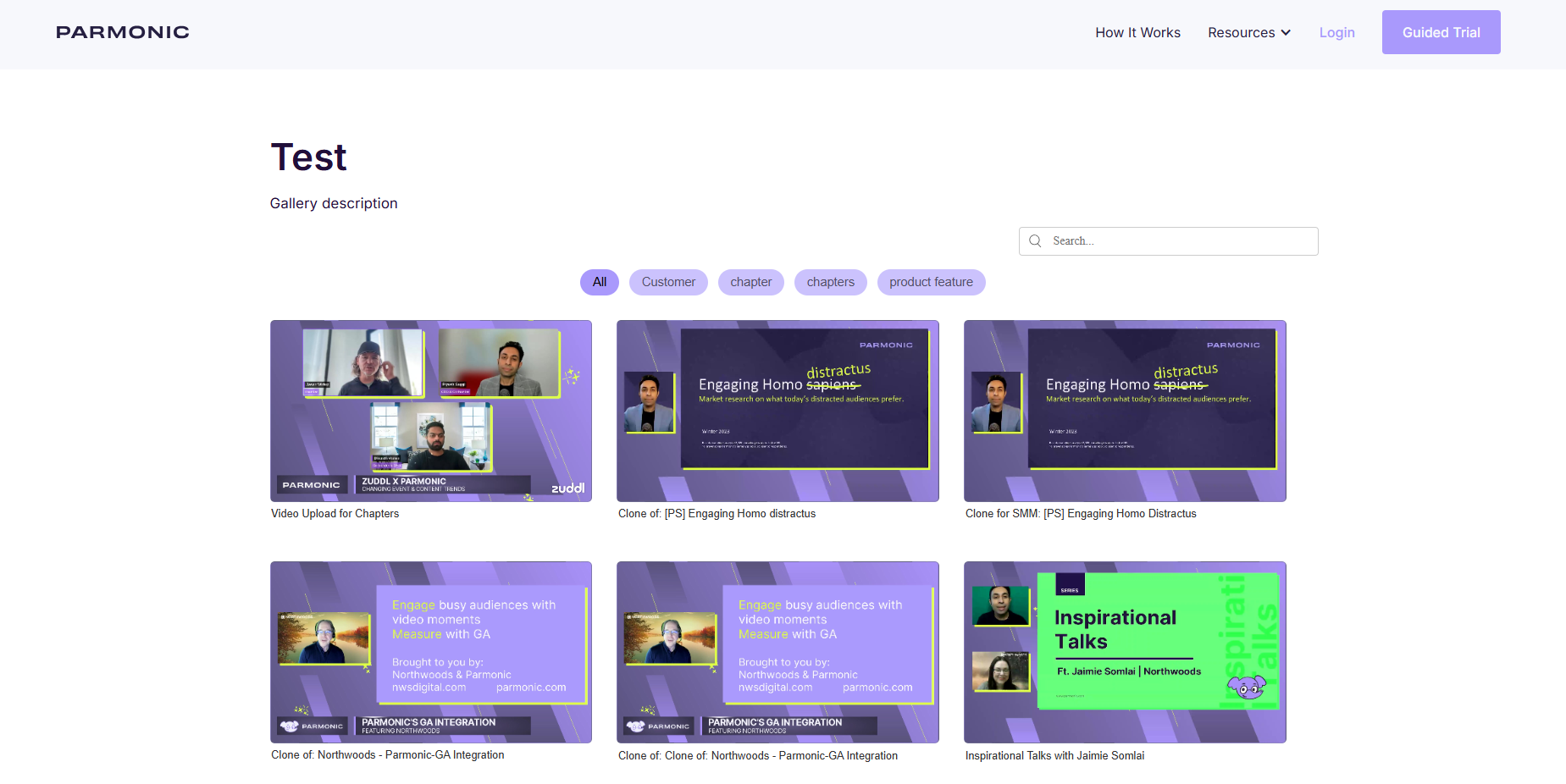This screenshot has width=1566, height=784.
Task: Click the magnifier icon in the search box
Action: point(1035,241)
